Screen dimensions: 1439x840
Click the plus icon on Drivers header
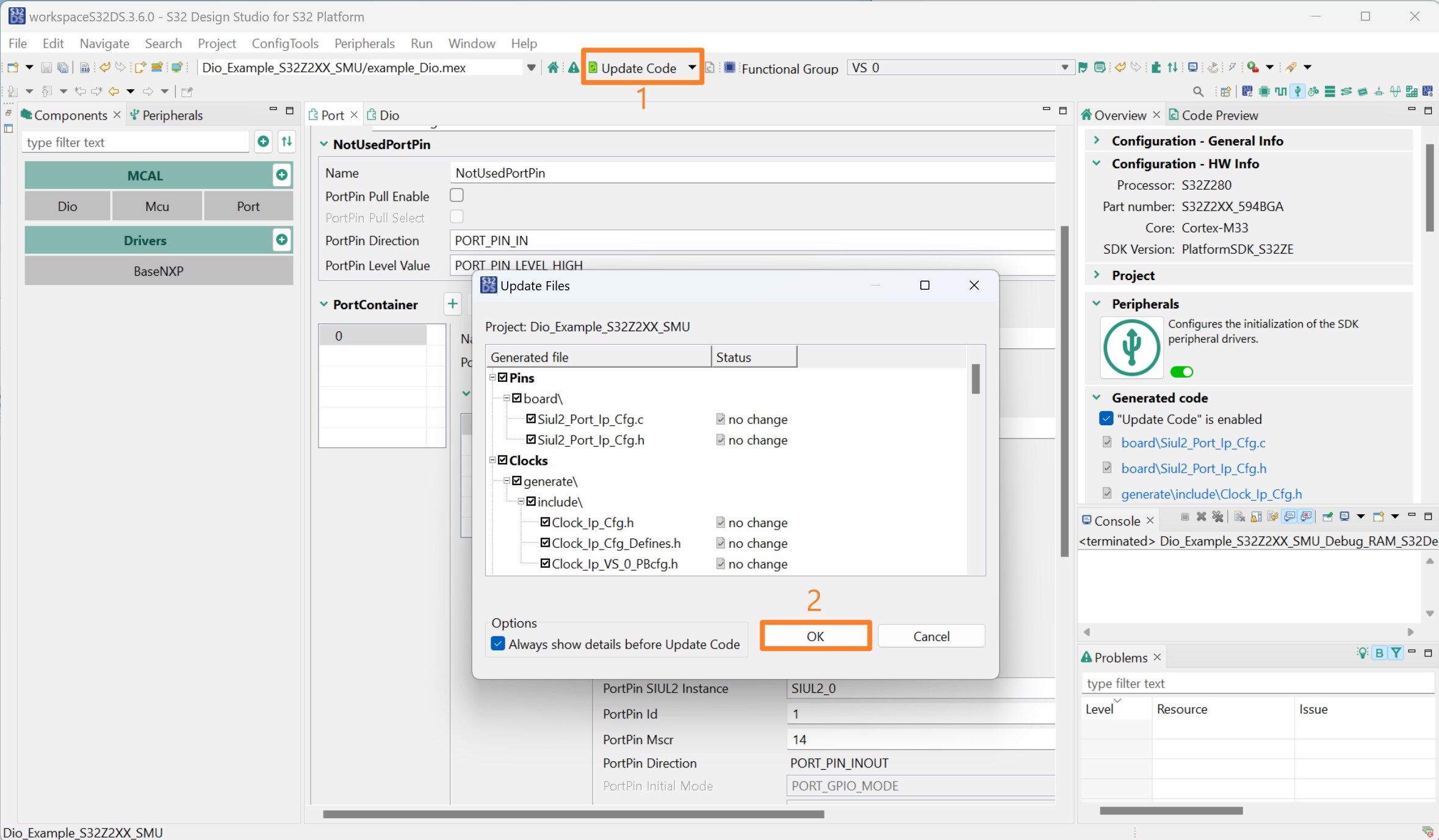tap(281, 240)
